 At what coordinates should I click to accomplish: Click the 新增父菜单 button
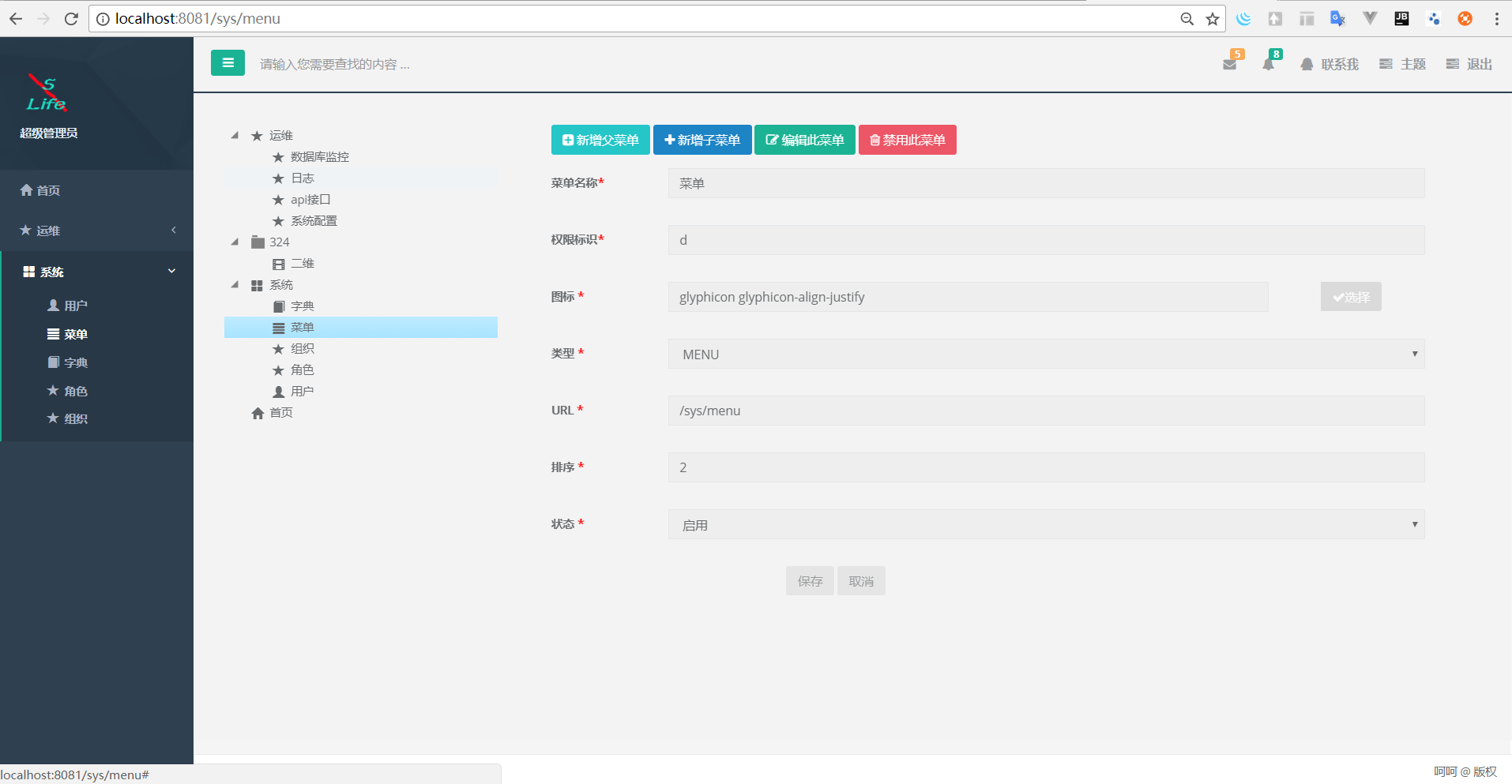pyautogui.click(x=600, y=140)
